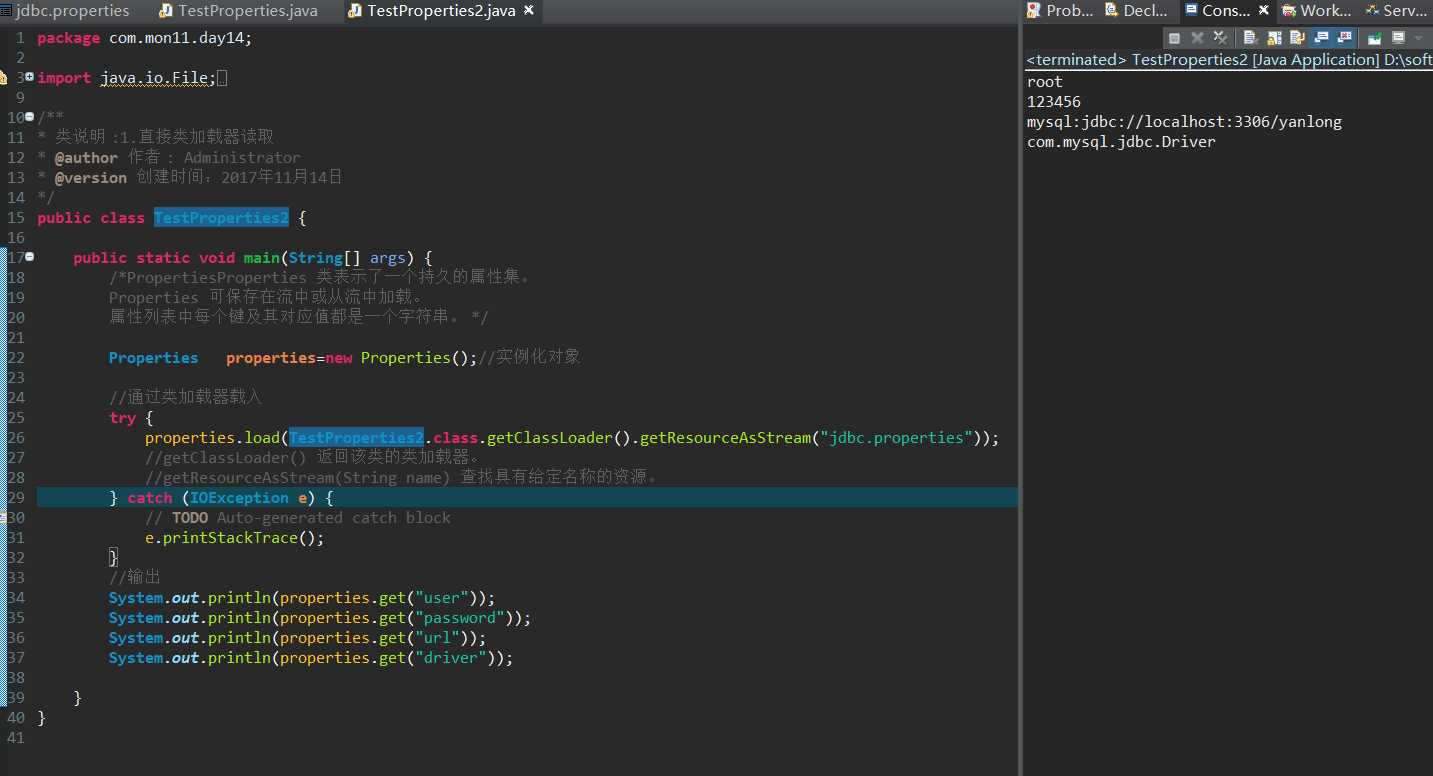This screenshot has width=1433, height=776.
Task: Open the Declaration view tab
Action: pos(1136,11)
